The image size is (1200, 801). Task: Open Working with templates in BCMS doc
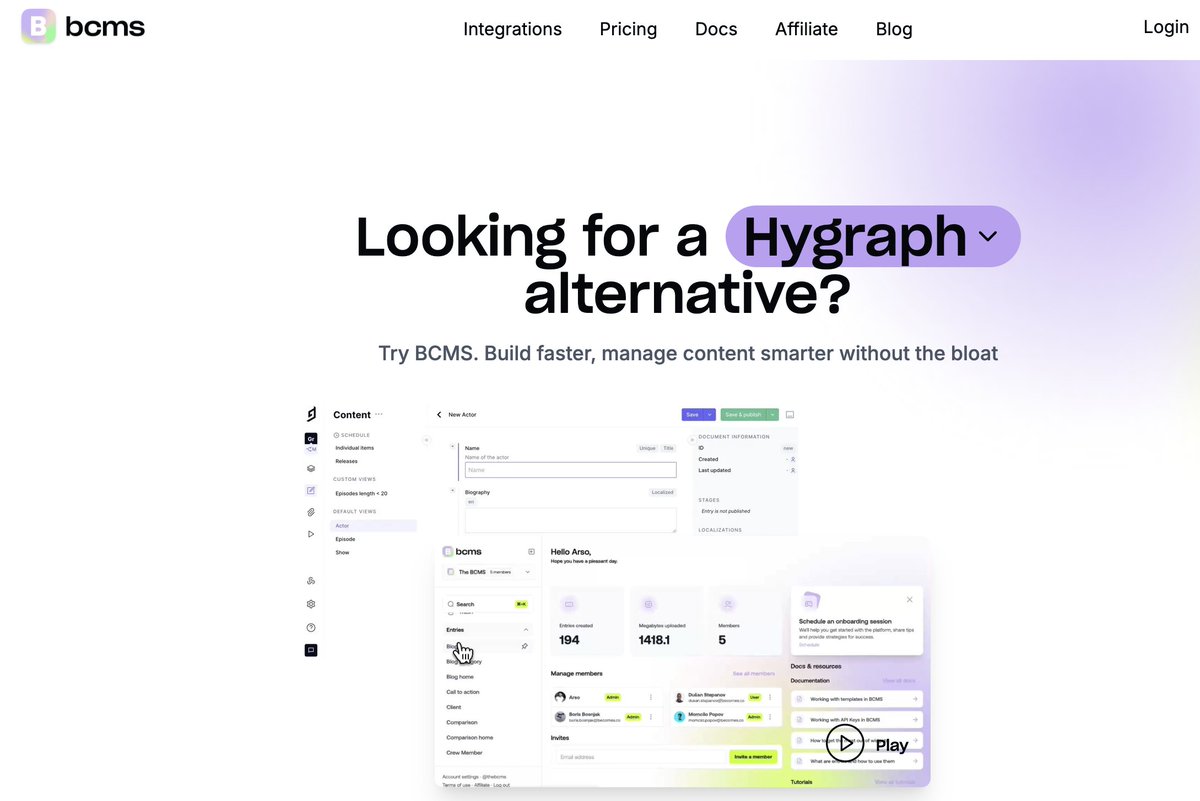pos(856,698)
